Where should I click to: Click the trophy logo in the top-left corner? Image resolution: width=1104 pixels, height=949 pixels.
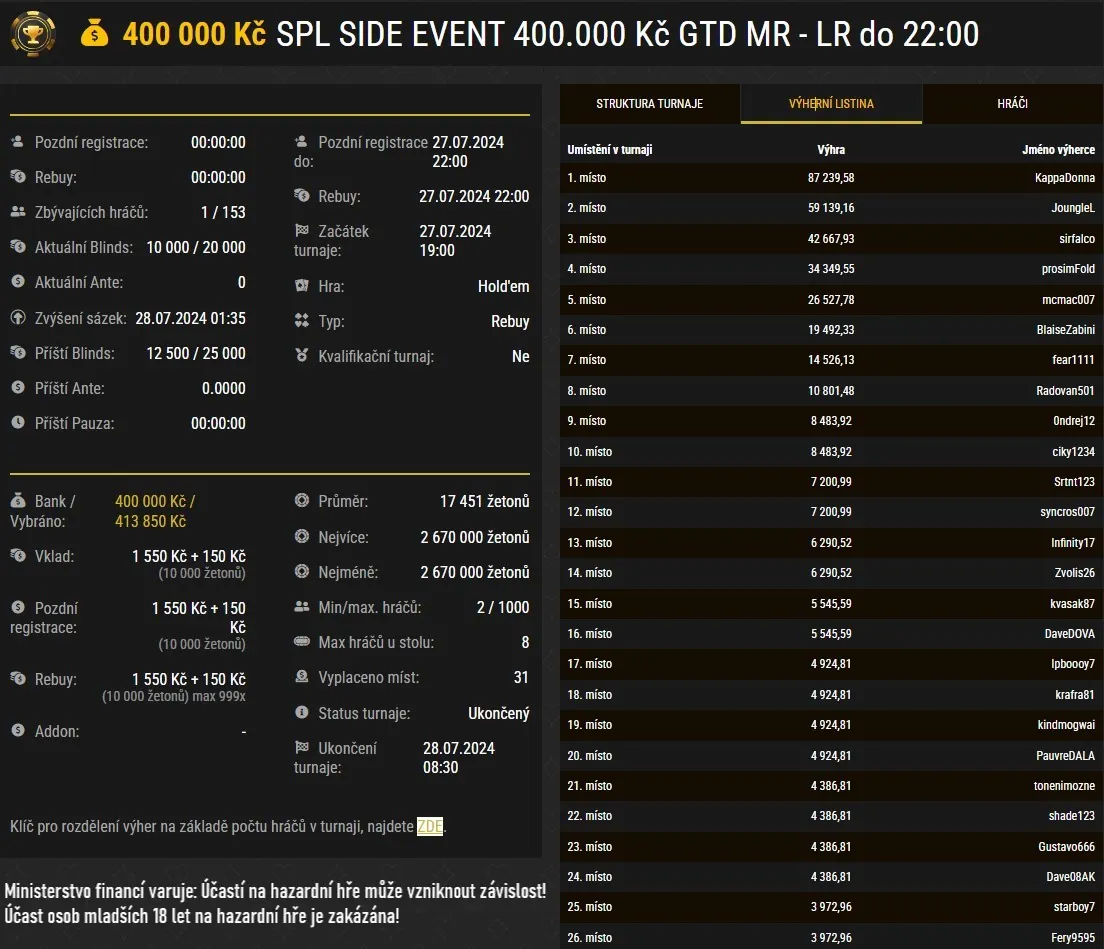(x=33, y=33)
